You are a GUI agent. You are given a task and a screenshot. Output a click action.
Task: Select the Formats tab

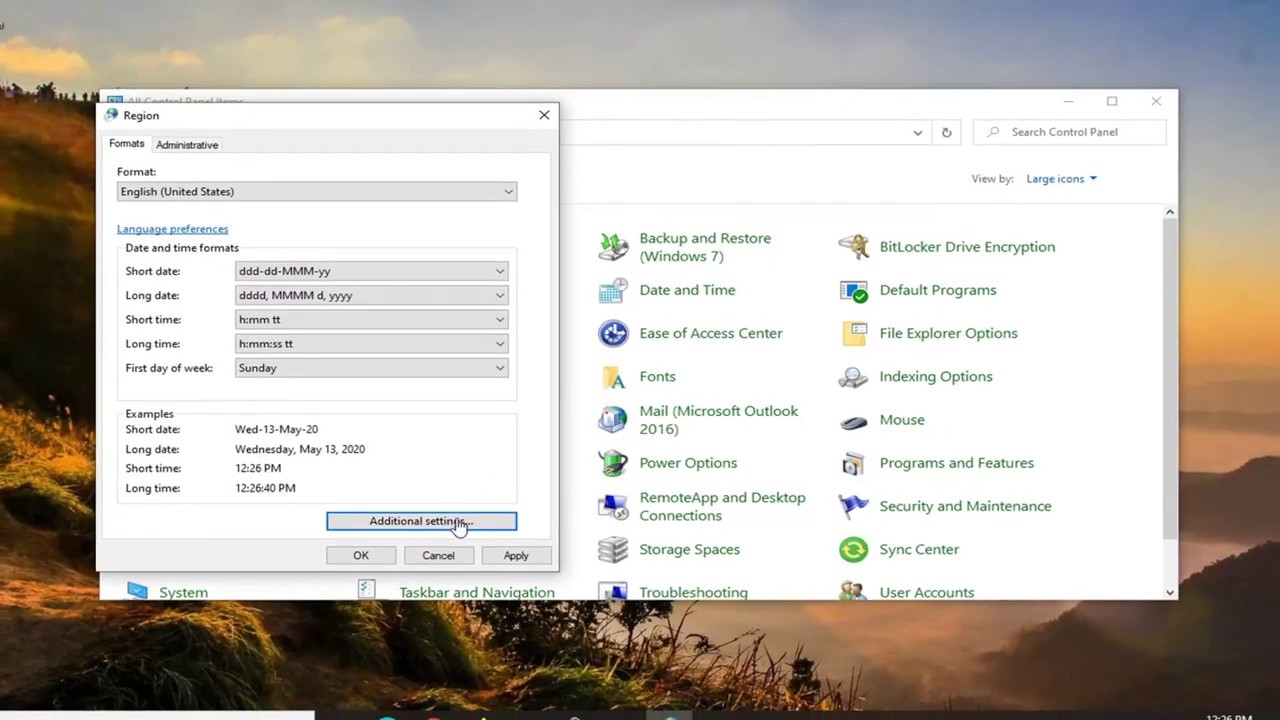click(x=127, y=144)
